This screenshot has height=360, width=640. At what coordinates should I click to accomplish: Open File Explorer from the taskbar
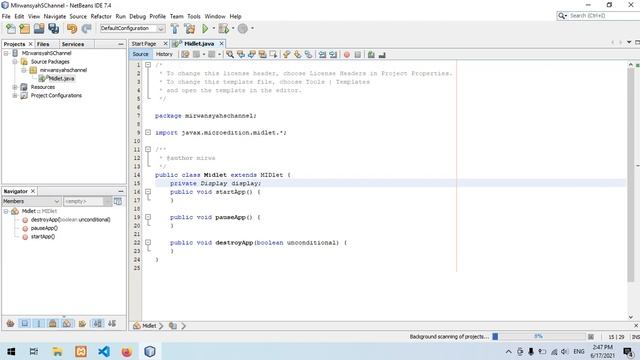click(x=58, y=351)
